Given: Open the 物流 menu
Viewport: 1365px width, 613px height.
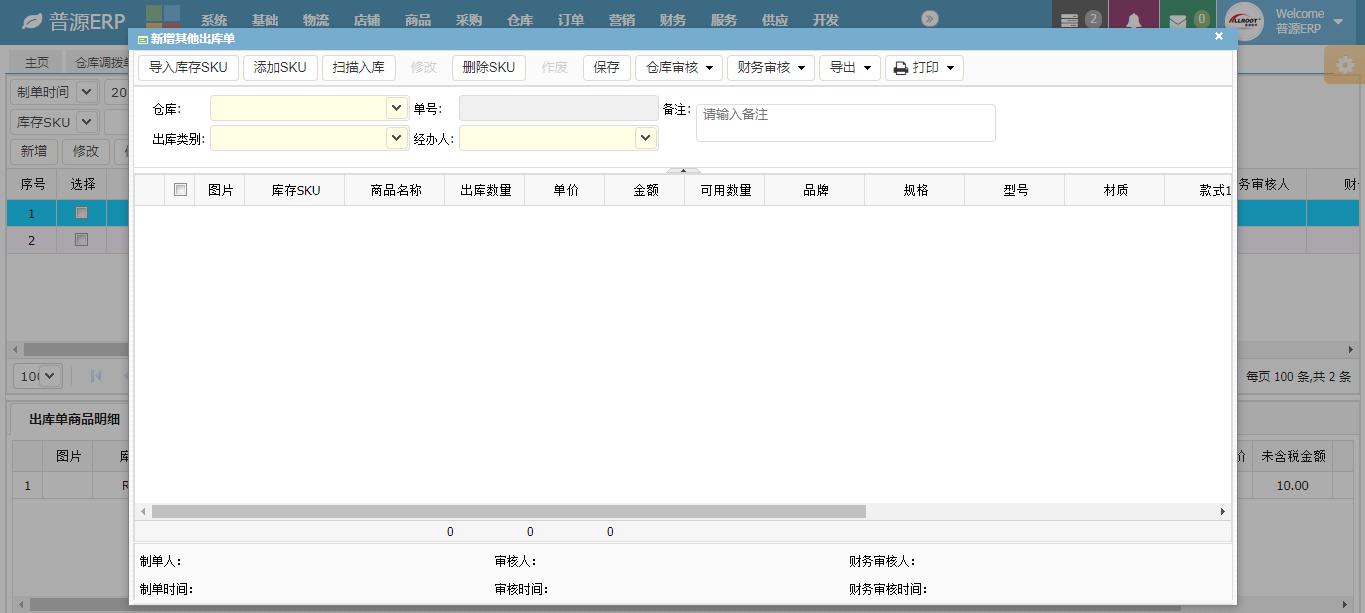Looking at the screenshot, I should click(316, 20).
